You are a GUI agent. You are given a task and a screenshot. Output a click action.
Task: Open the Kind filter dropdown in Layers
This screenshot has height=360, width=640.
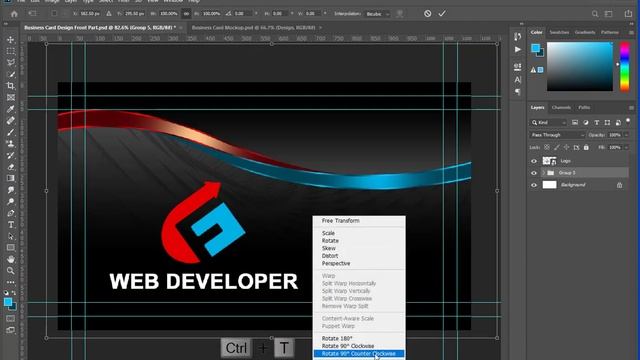coord(549,122)
